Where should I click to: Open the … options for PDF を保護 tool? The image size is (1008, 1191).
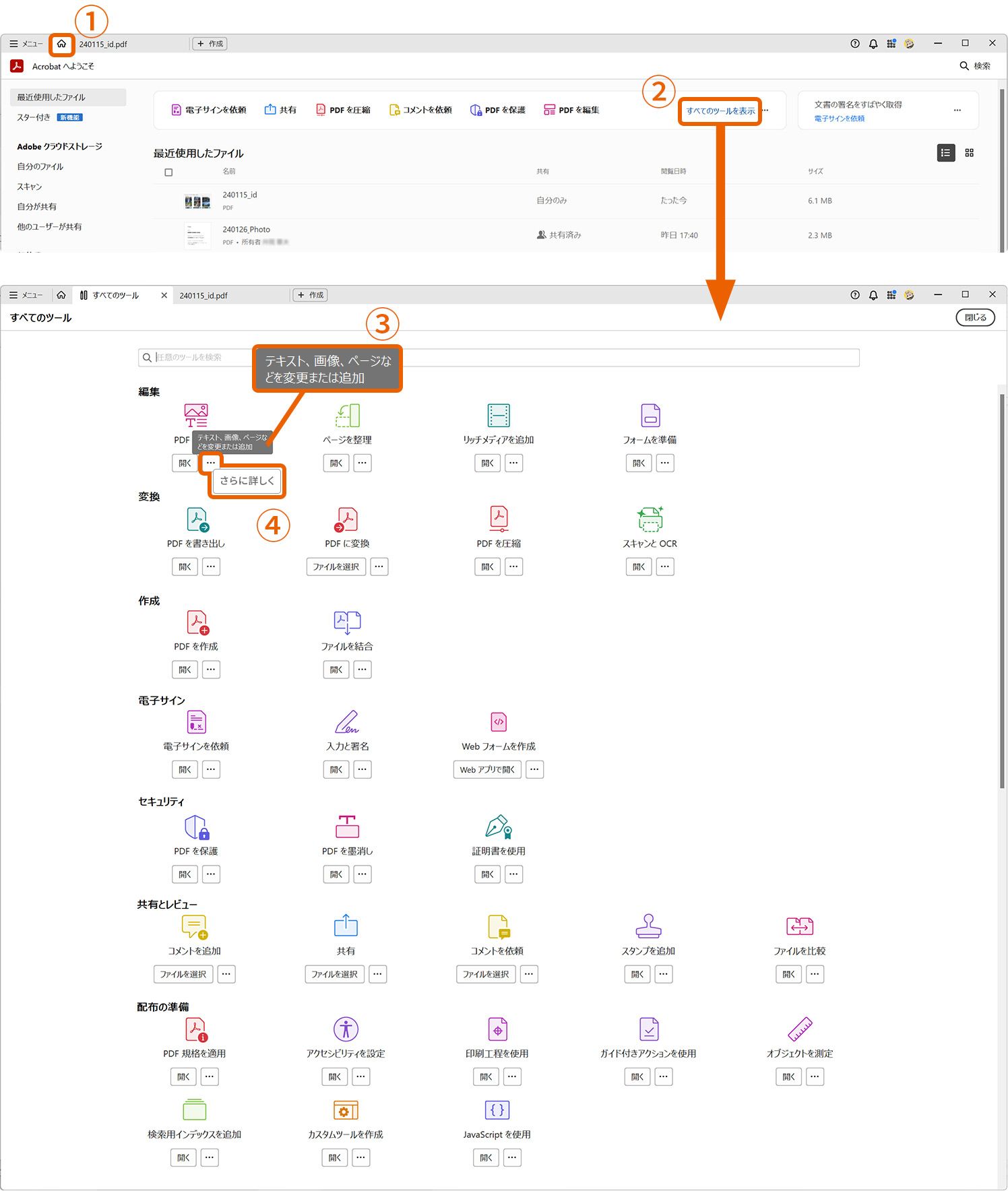211,875
